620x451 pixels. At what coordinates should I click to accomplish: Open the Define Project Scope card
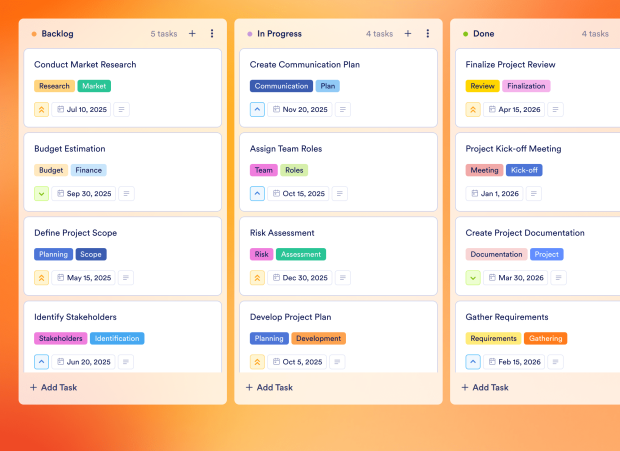pyautogui.click(x=76, y=233)
